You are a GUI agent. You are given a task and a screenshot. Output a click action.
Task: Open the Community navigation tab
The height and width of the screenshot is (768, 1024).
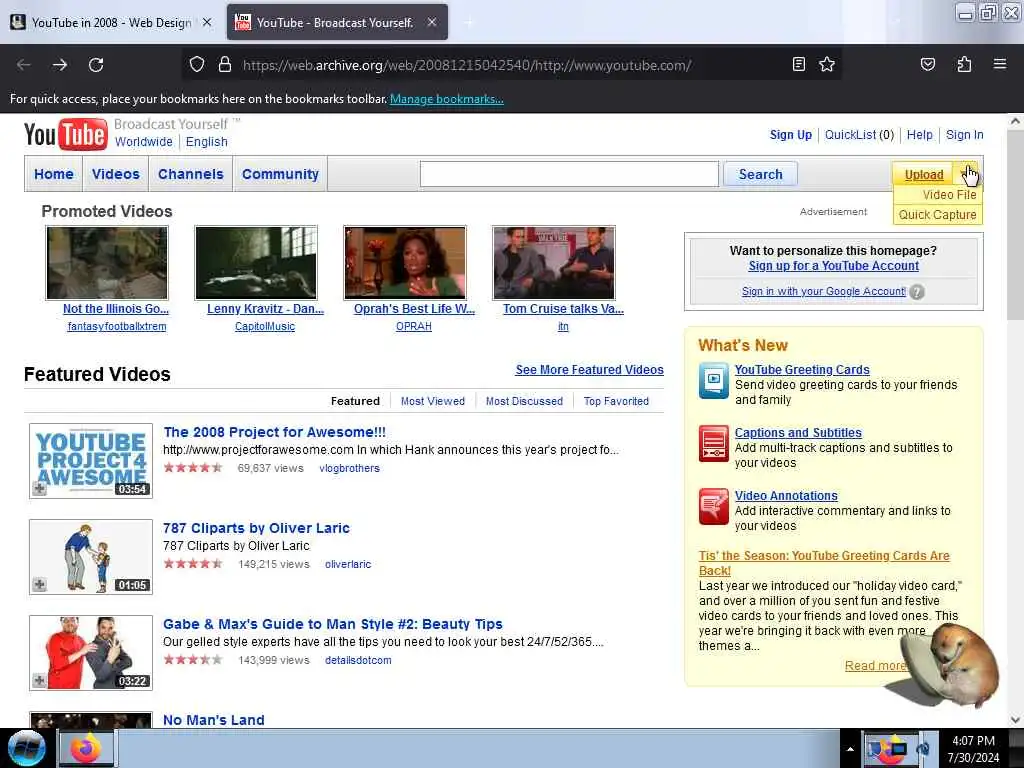(x=280, y=174)
